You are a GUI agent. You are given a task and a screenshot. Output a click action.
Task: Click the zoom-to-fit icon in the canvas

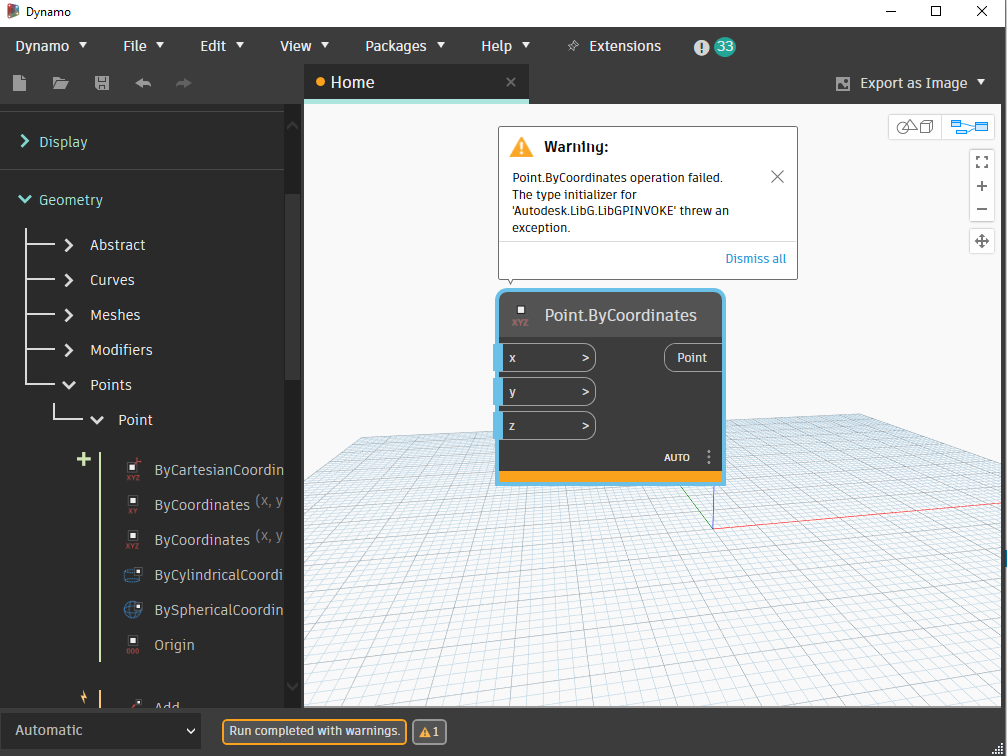[x=981, y=162]
